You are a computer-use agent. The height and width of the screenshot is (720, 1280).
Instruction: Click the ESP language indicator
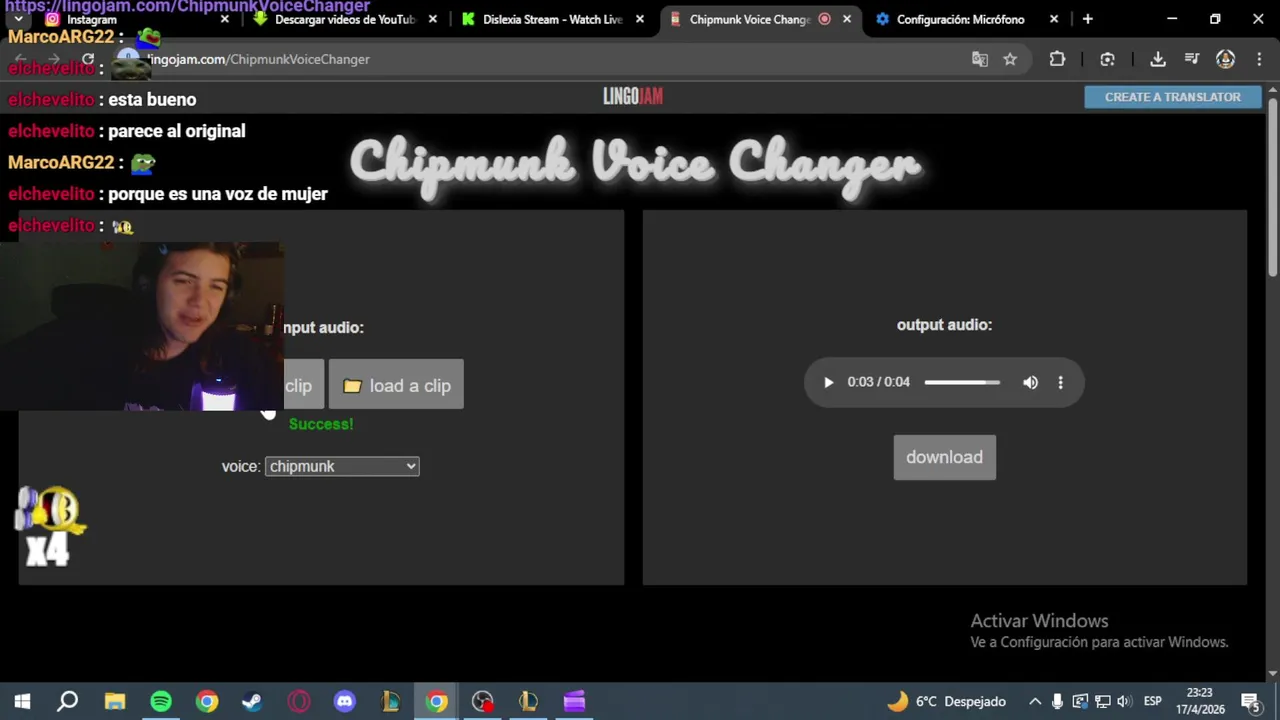[x=1152, y=701]
